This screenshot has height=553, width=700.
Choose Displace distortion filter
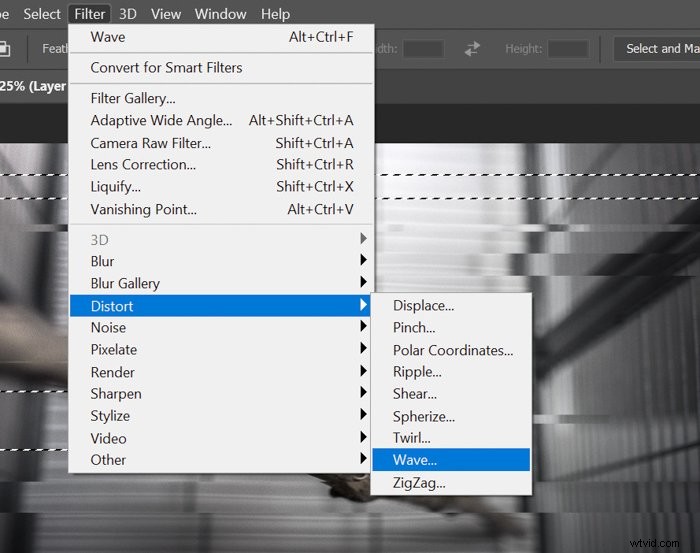(451, 306)
